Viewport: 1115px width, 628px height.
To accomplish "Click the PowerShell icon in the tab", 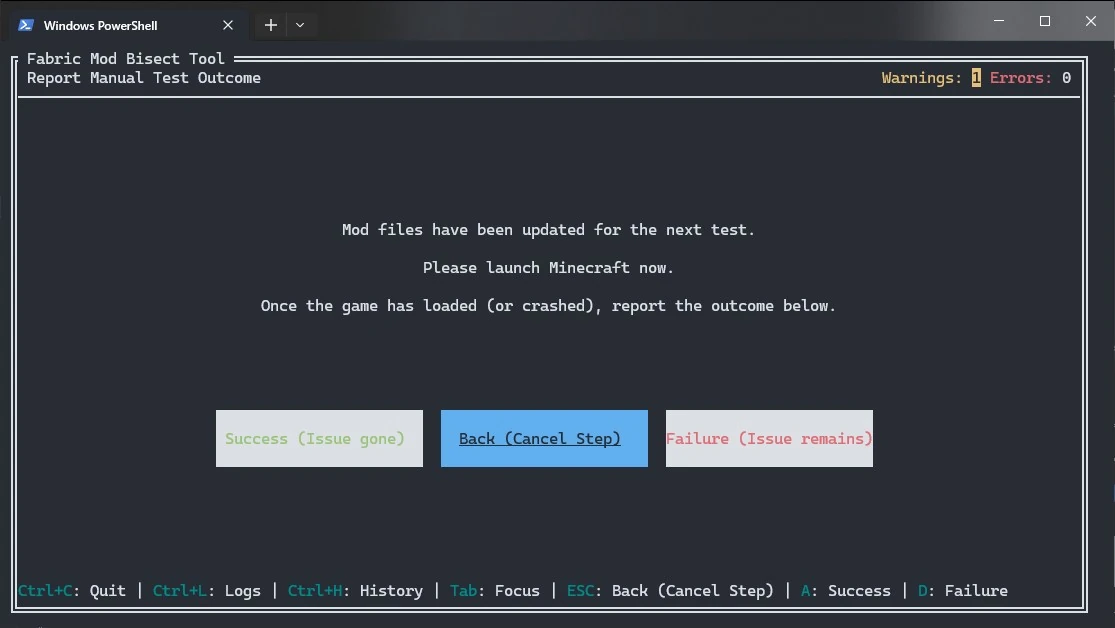I will click(26, 25).
